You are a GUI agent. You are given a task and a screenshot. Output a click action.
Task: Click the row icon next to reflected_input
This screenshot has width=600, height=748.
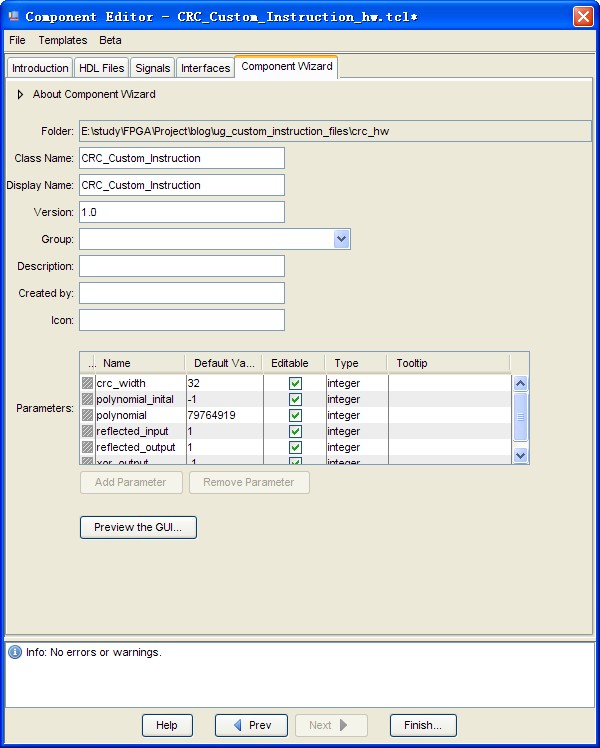click(x=88, y=431)
